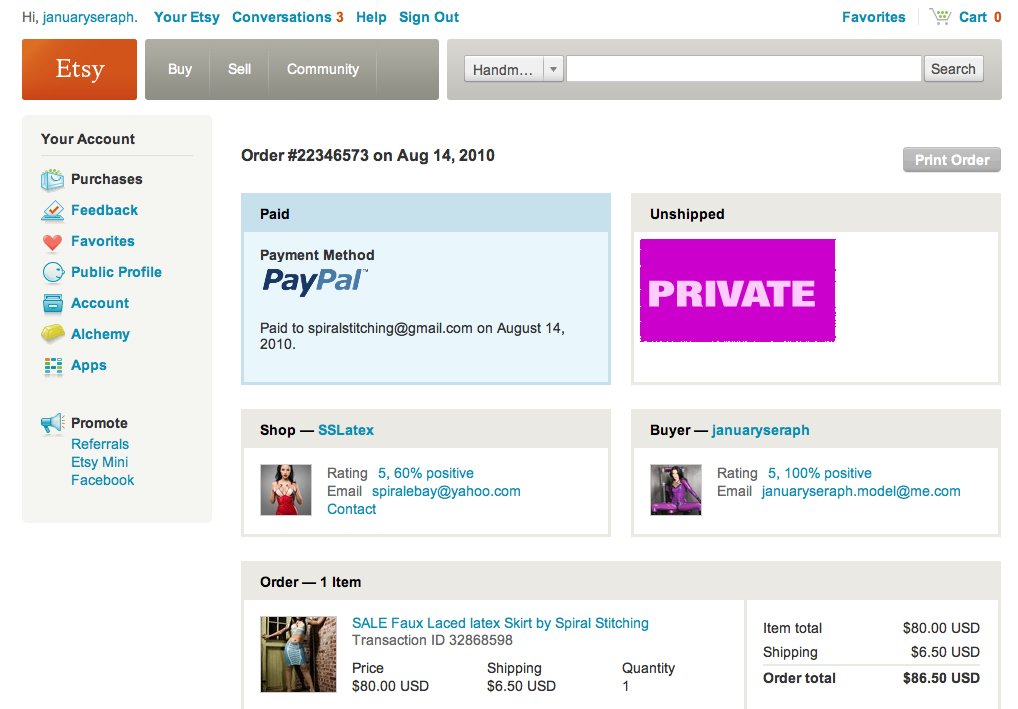The width and height of the screenshot is (1018, 709).
Task: View buyer rating 5, 100% positive
Action: [x=820, y=473]
